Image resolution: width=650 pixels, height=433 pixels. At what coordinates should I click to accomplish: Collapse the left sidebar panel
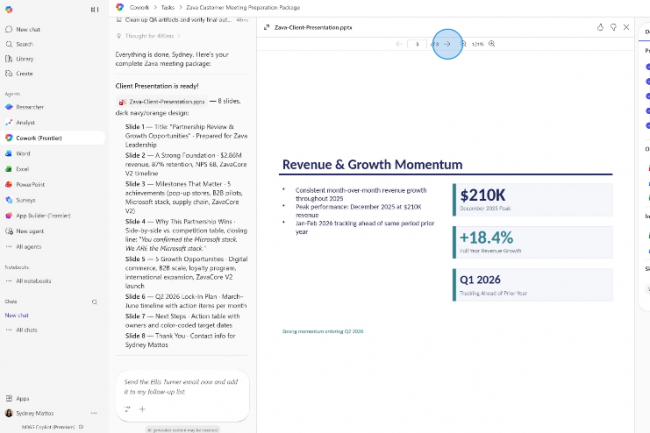(x=95, y=9)
